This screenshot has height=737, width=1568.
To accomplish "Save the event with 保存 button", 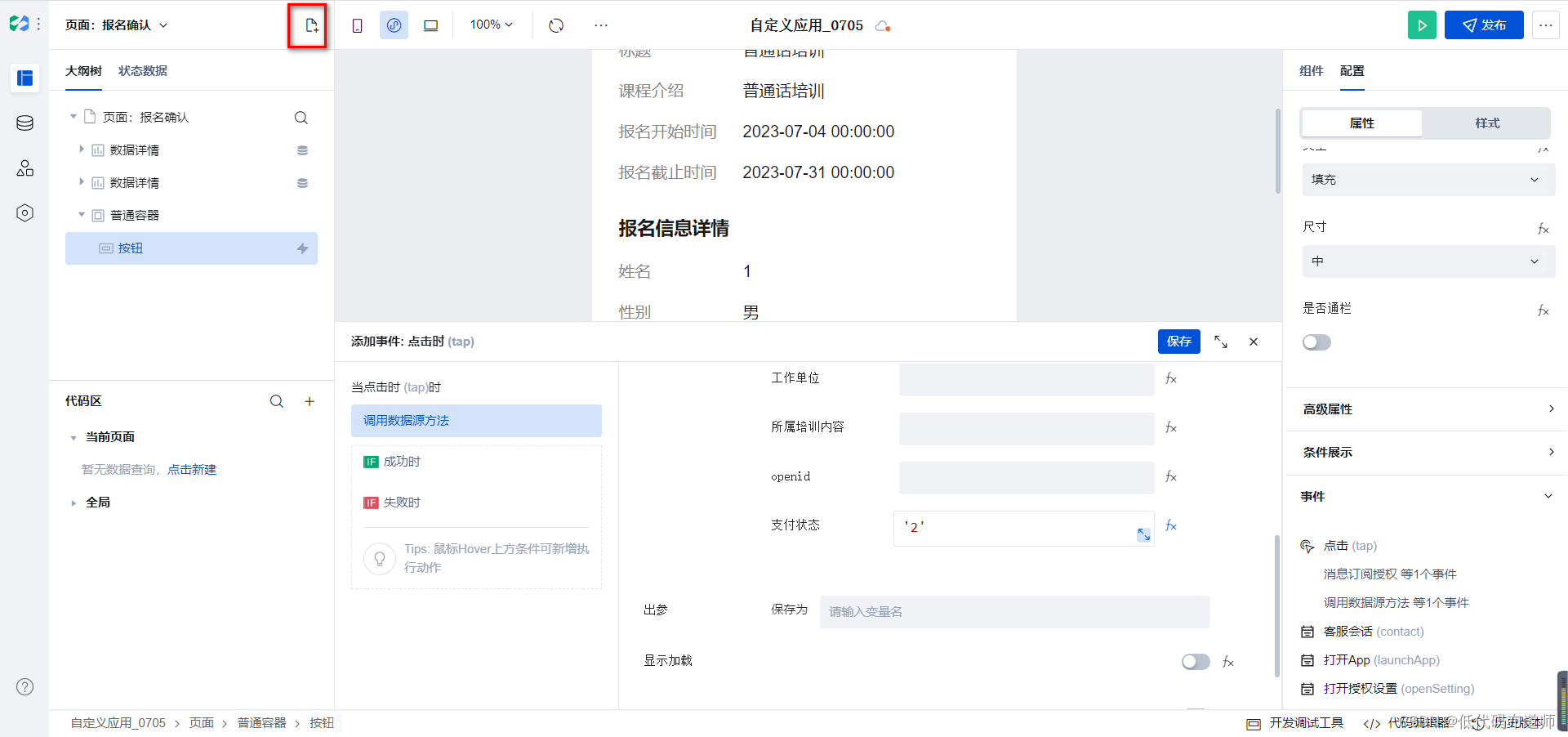I will 1178,342.
